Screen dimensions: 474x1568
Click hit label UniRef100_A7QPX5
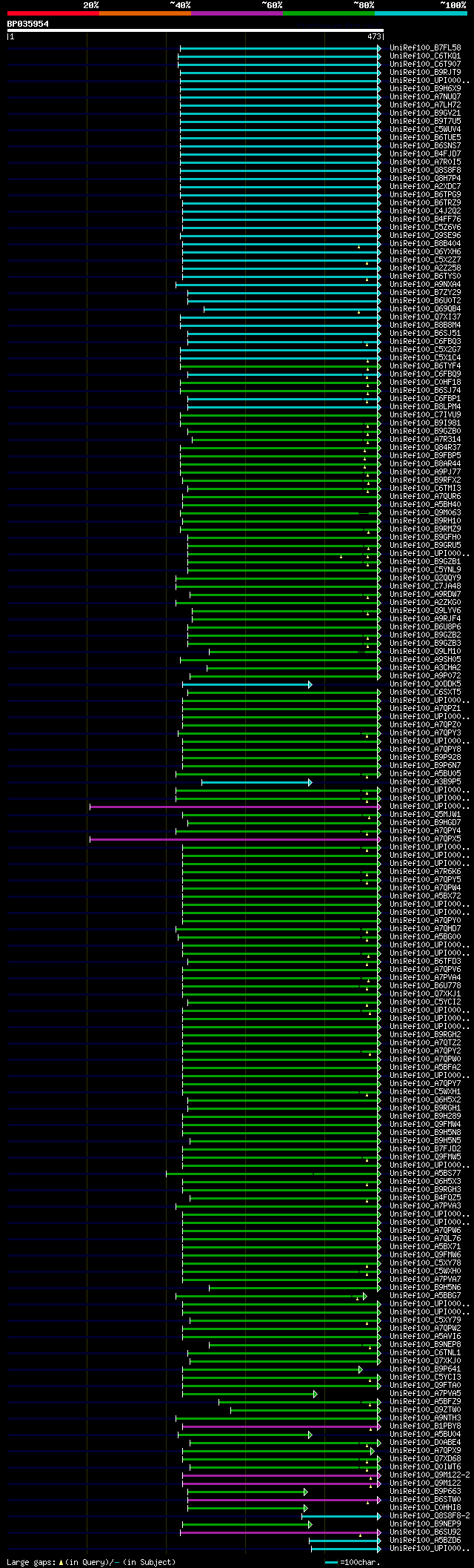point(425,838)
